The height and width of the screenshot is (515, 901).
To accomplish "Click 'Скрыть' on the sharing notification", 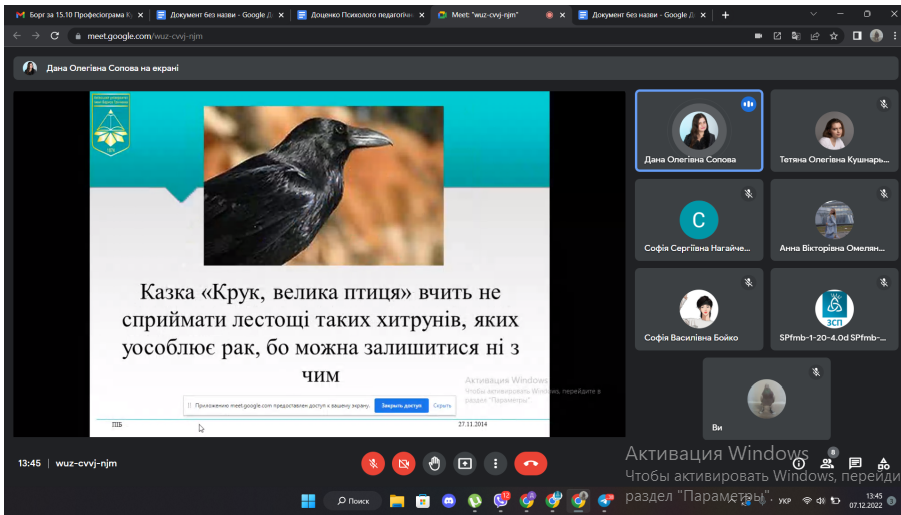I will tap(442, 406).
